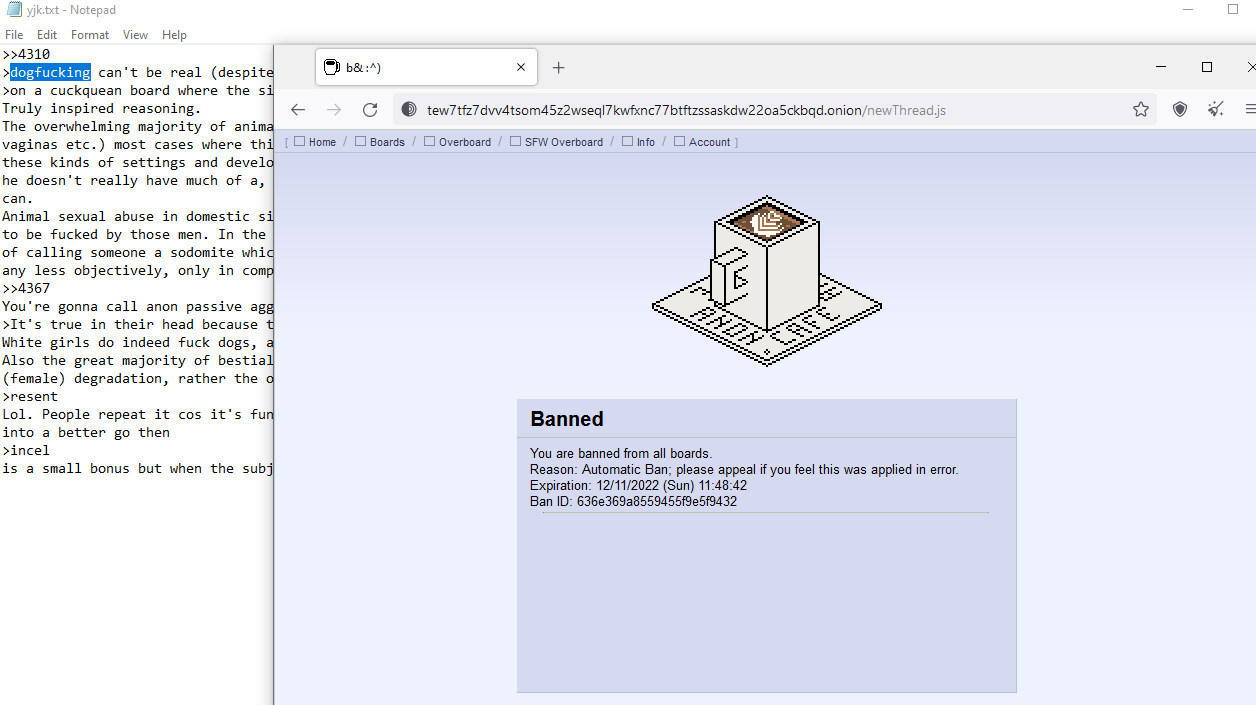This screenshot has height=705, width=1256.
Task: Minimize the browser window
Action: click(x=1161, y=67)
